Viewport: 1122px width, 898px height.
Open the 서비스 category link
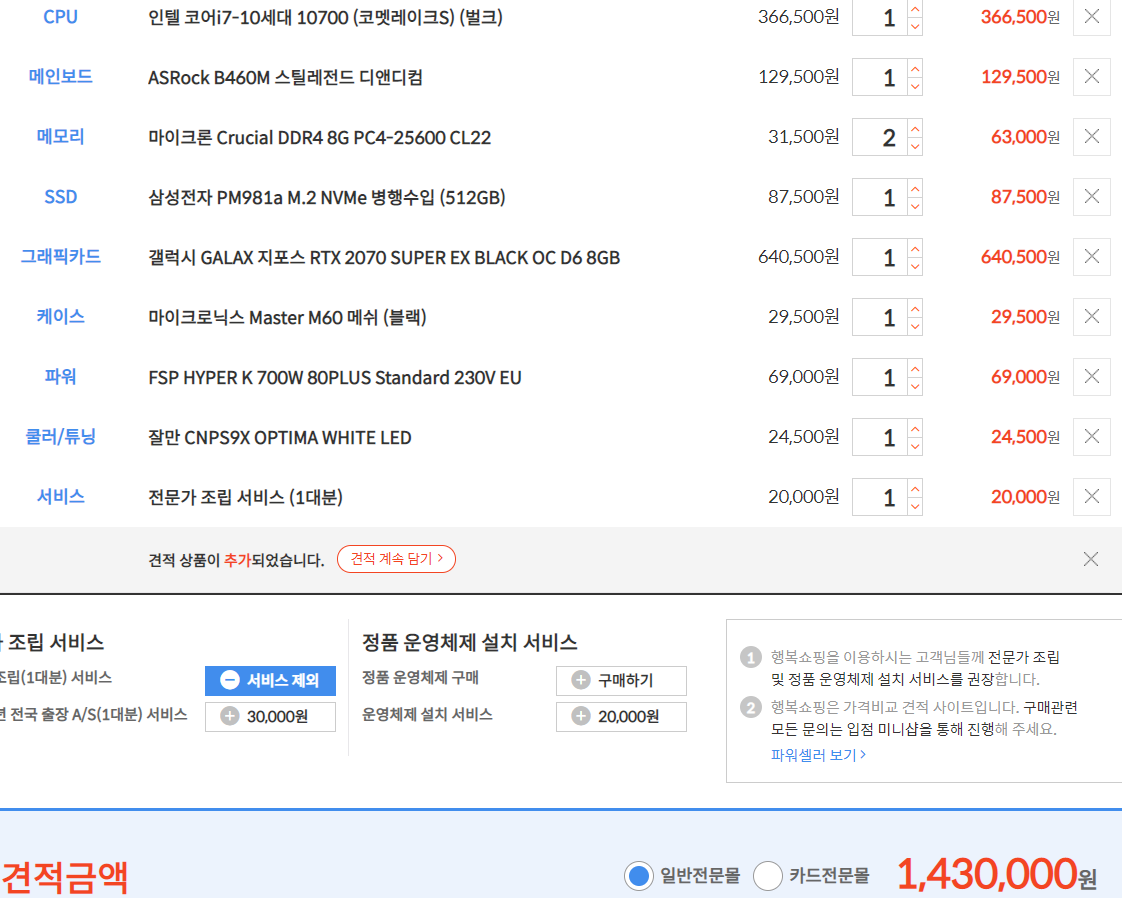click(60, 497)
